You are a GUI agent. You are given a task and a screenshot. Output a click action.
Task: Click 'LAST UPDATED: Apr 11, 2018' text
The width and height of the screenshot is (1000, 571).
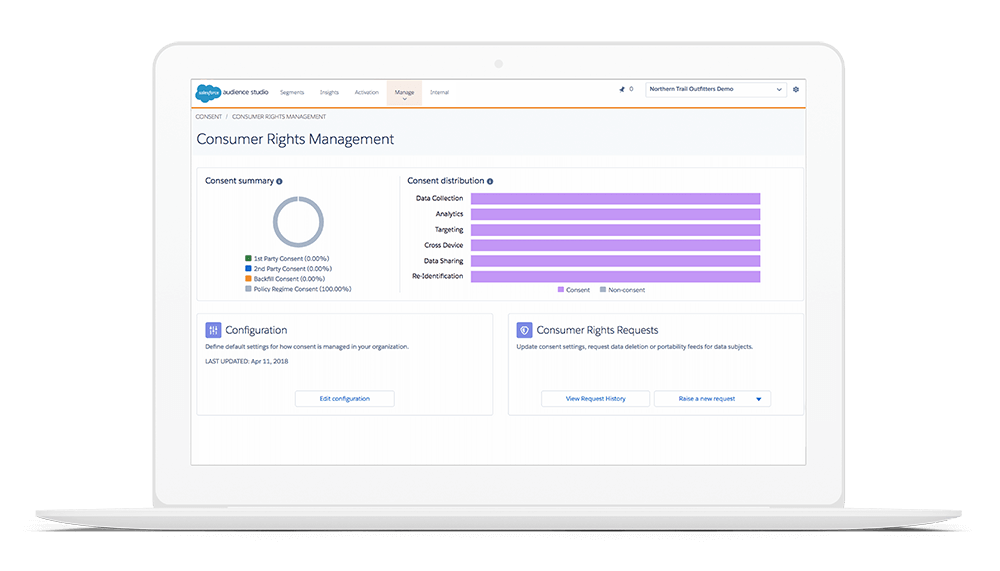point(247,361)
